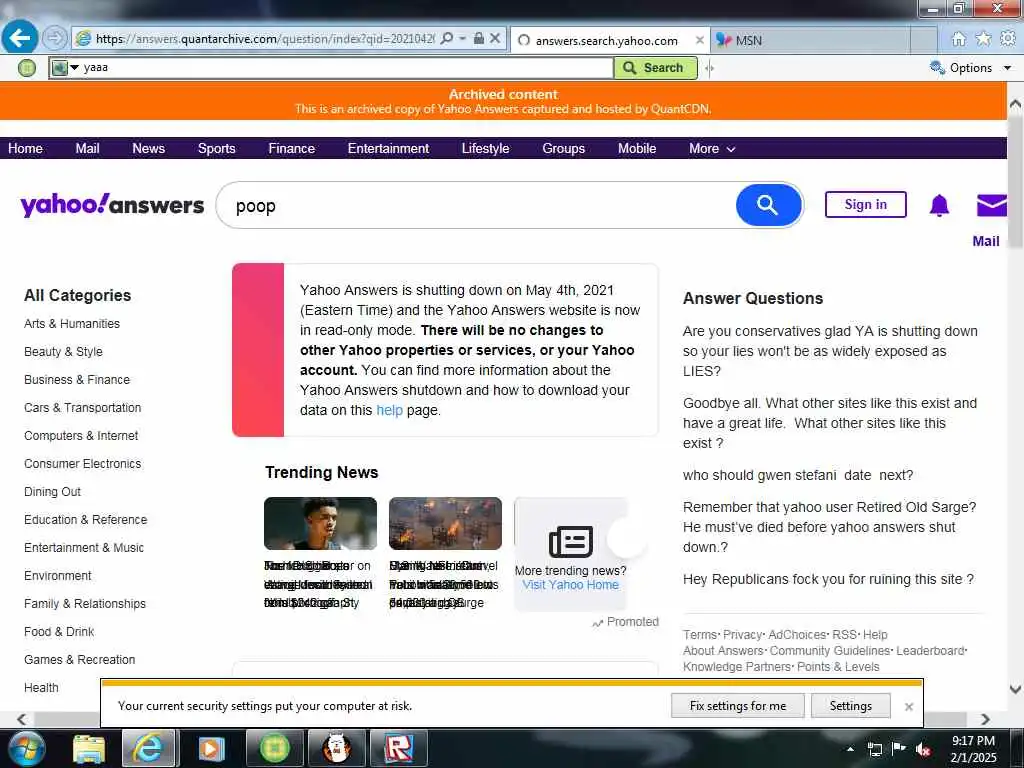
Task: Open the toolbar search provider dropdown arrow
Action: pyautogui.click(x=74, y=67)
